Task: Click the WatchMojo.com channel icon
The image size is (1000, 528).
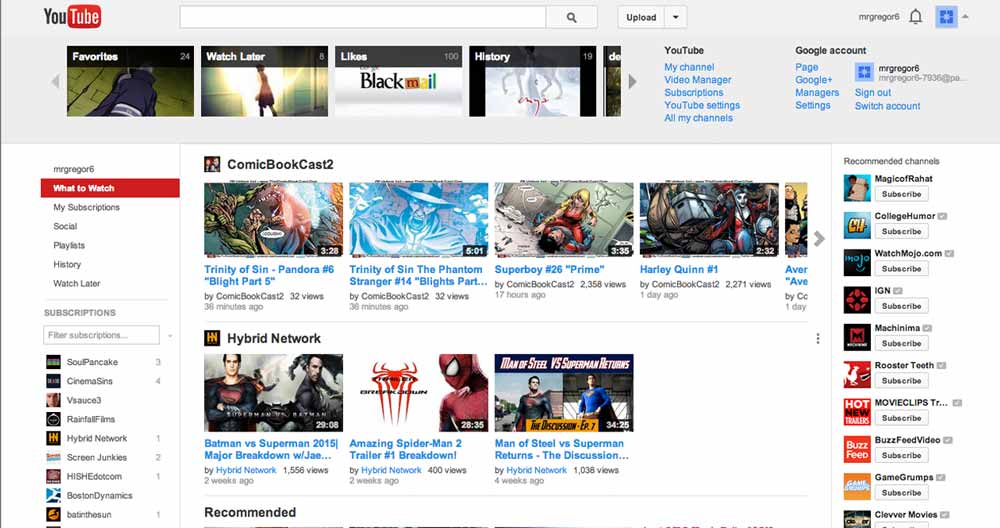Action: click(857, 263)
